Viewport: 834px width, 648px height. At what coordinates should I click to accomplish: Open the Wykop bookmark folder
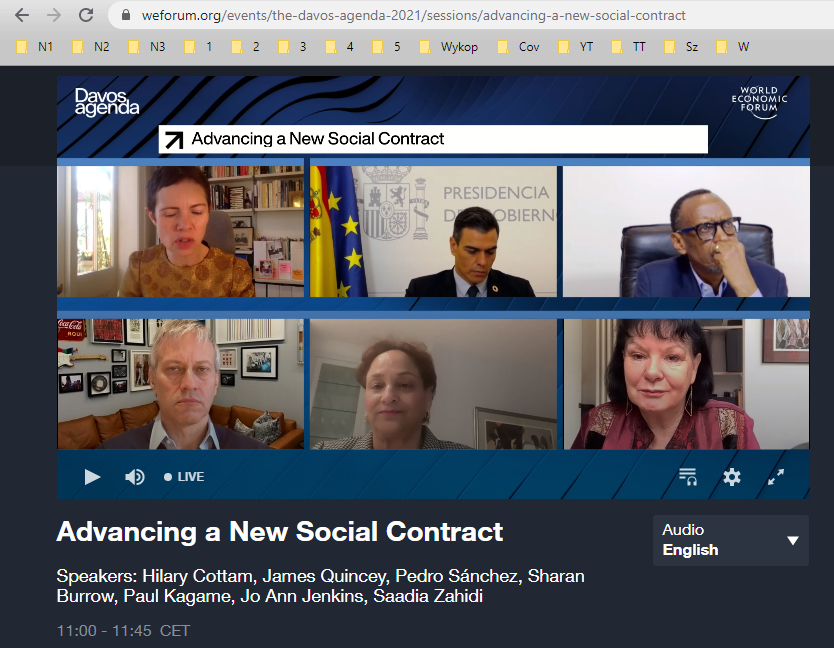pyautogui.click(x=448, y=47)
